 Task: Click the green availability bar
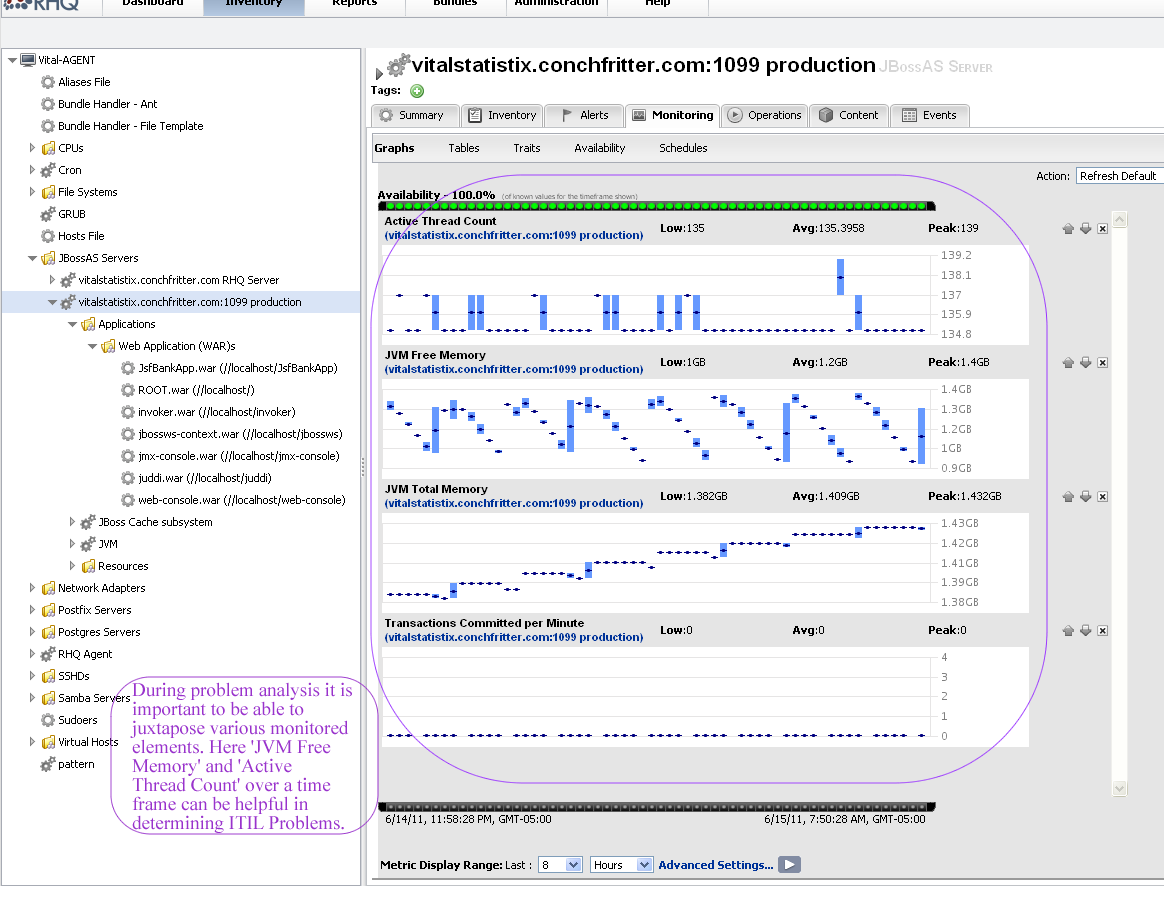657,206
